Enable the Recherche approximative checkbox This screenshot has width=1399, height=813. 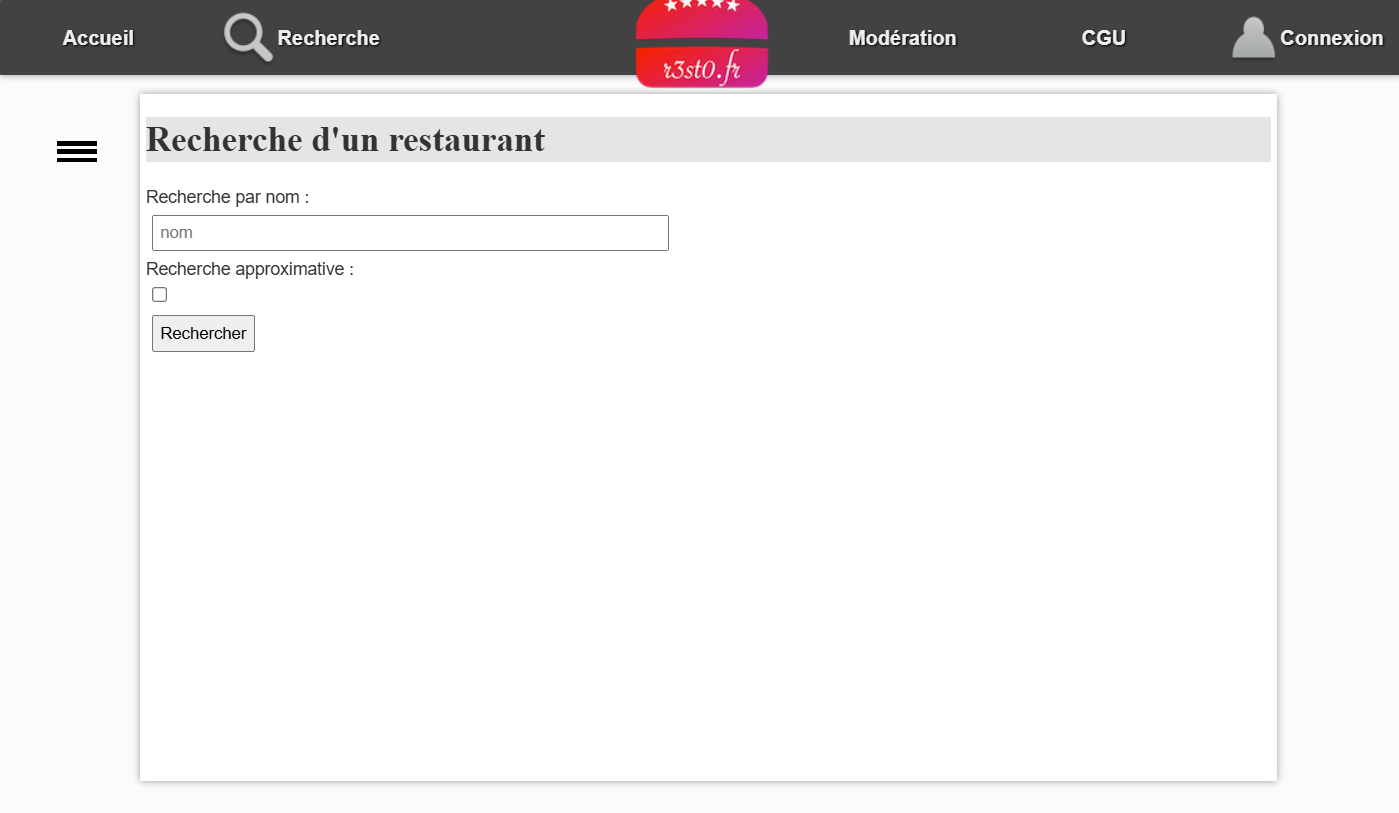click(159, 295)
